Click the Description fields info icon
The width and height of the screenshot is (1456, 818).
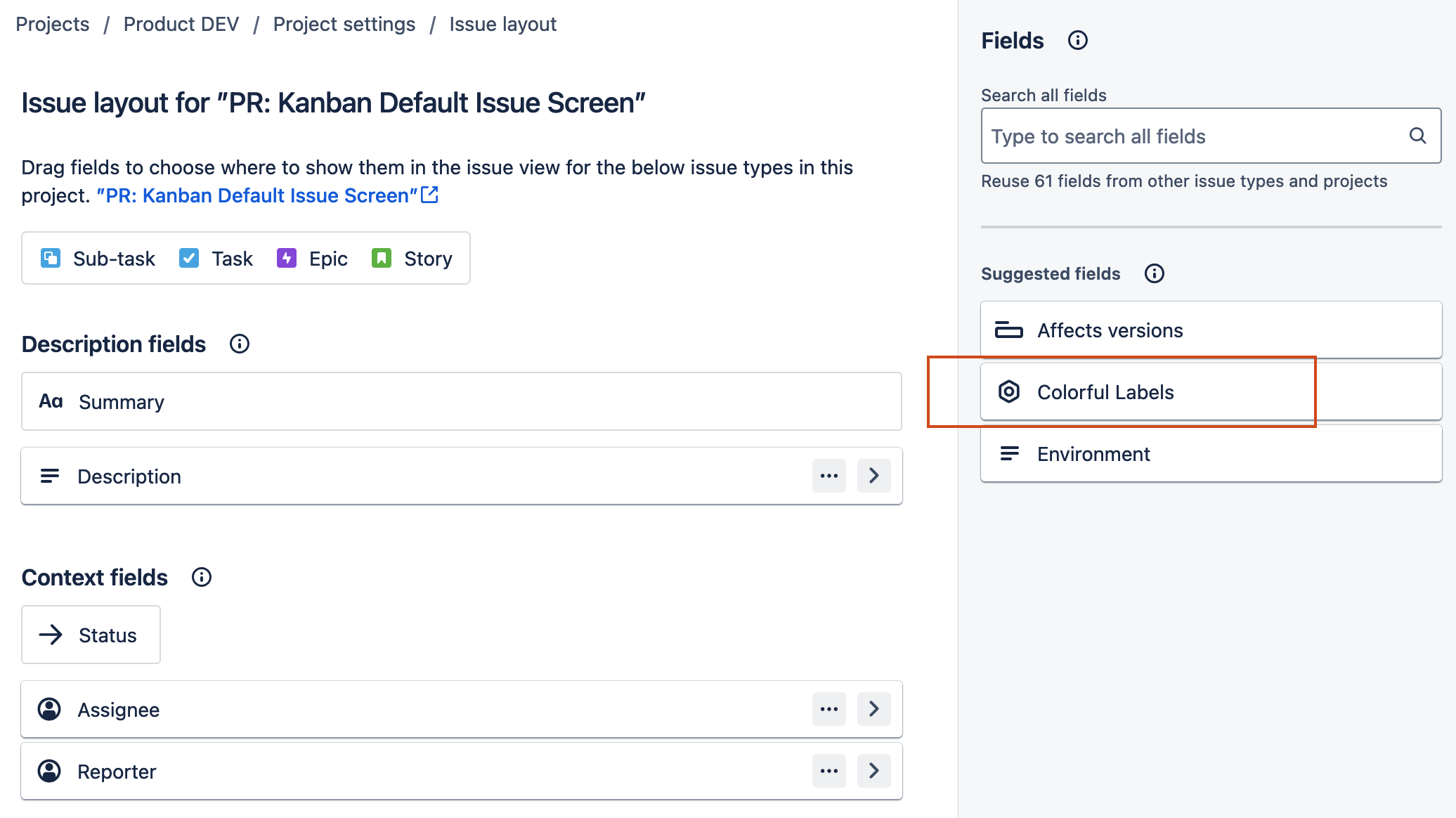[x=240, y=344]
